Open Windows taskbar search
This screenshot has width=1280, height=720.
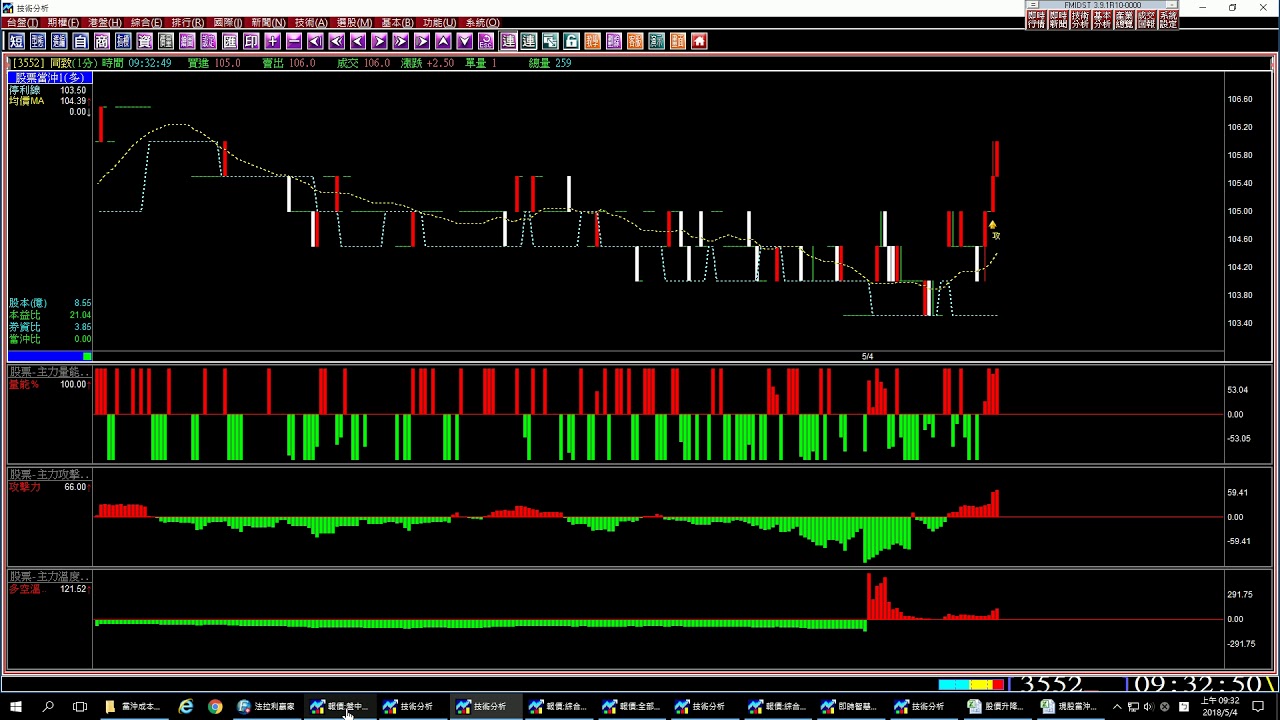(x=48, y=706)
